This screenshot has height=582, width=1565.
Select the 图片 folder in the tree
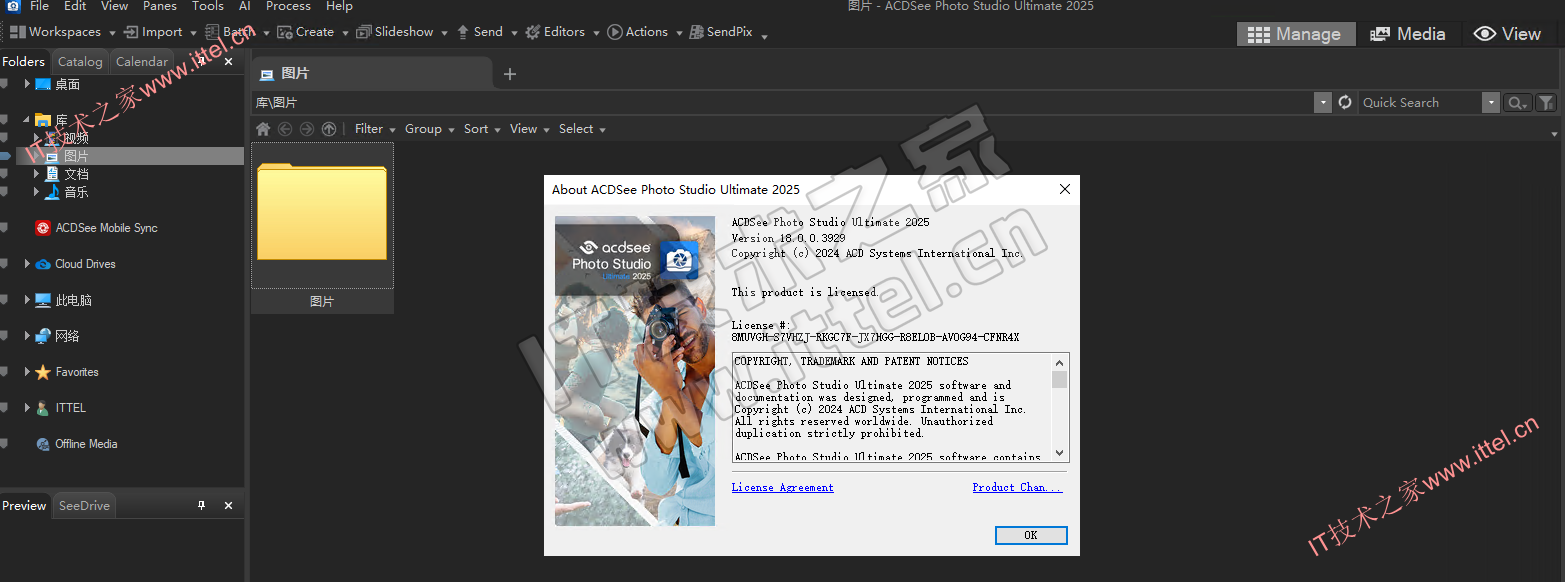point(67,156)
